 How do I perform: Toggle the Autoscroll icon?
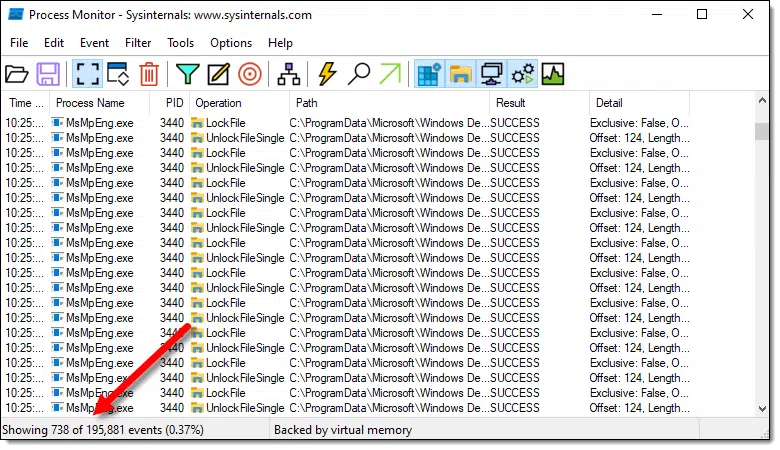tap(118, 75)
